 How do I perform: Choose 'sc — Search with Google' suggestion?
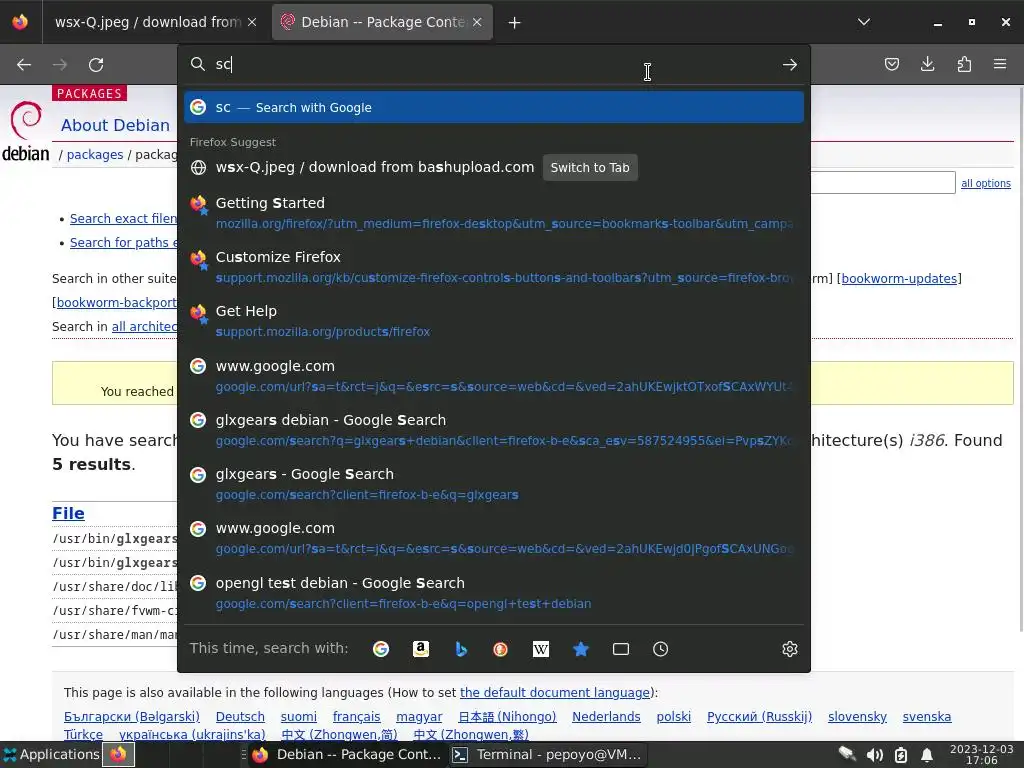(494, 107)
